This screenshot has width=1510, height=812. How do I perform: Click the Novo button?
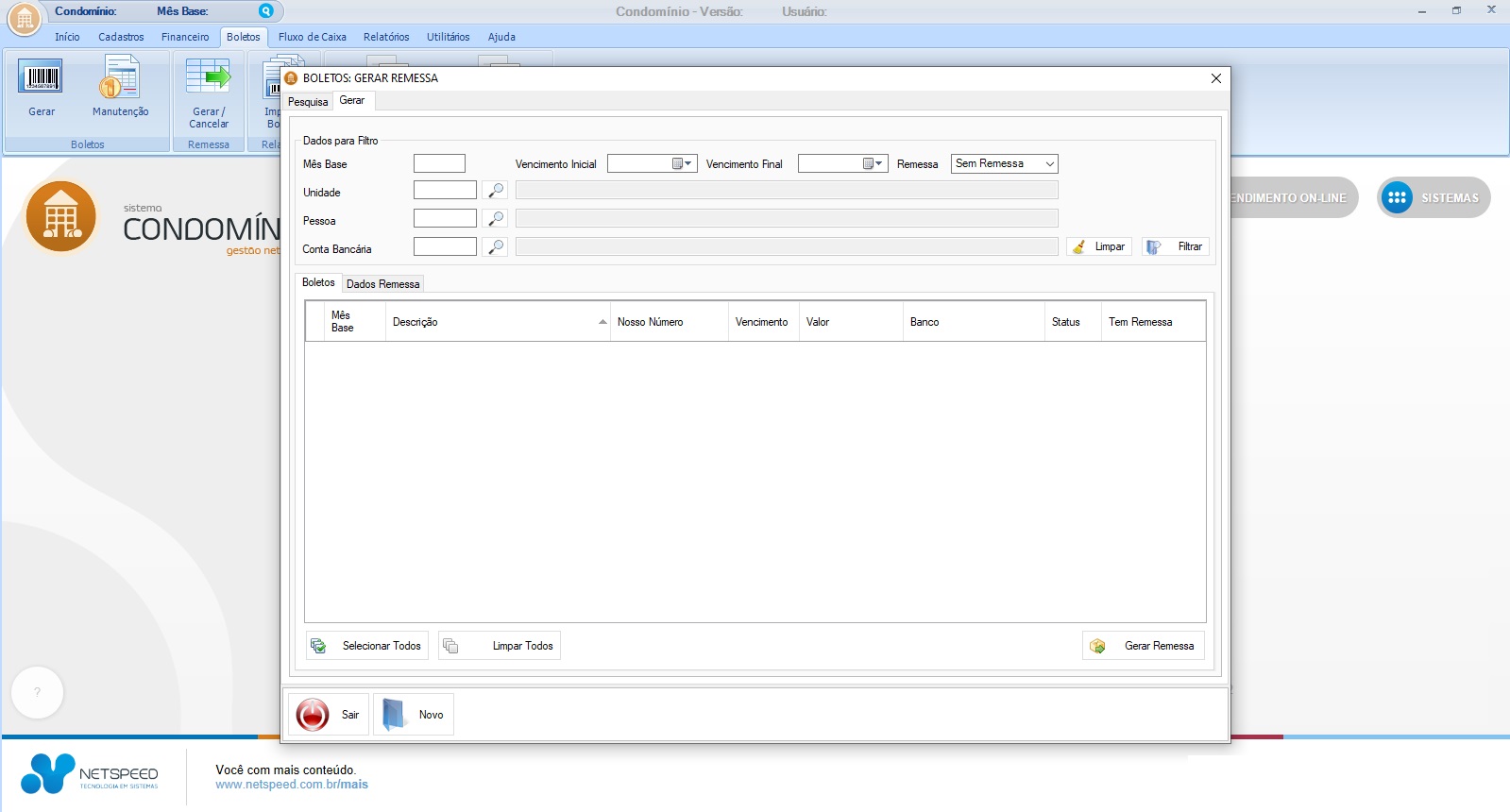[415, 715]
